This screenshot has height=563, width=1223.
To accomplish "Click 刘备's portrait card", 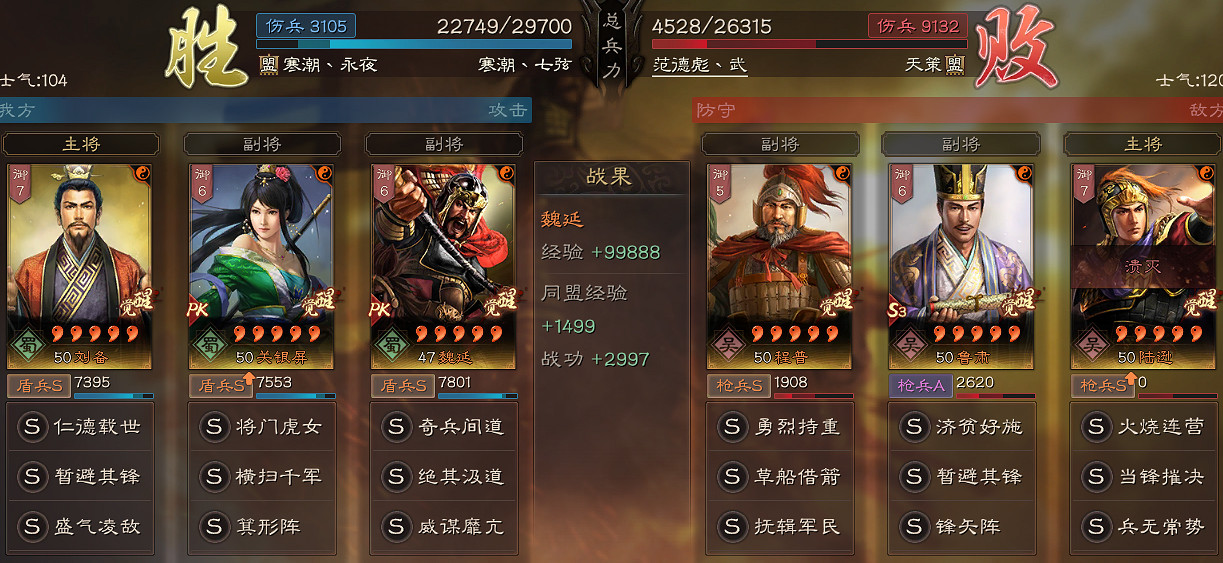I will point(79,266).
